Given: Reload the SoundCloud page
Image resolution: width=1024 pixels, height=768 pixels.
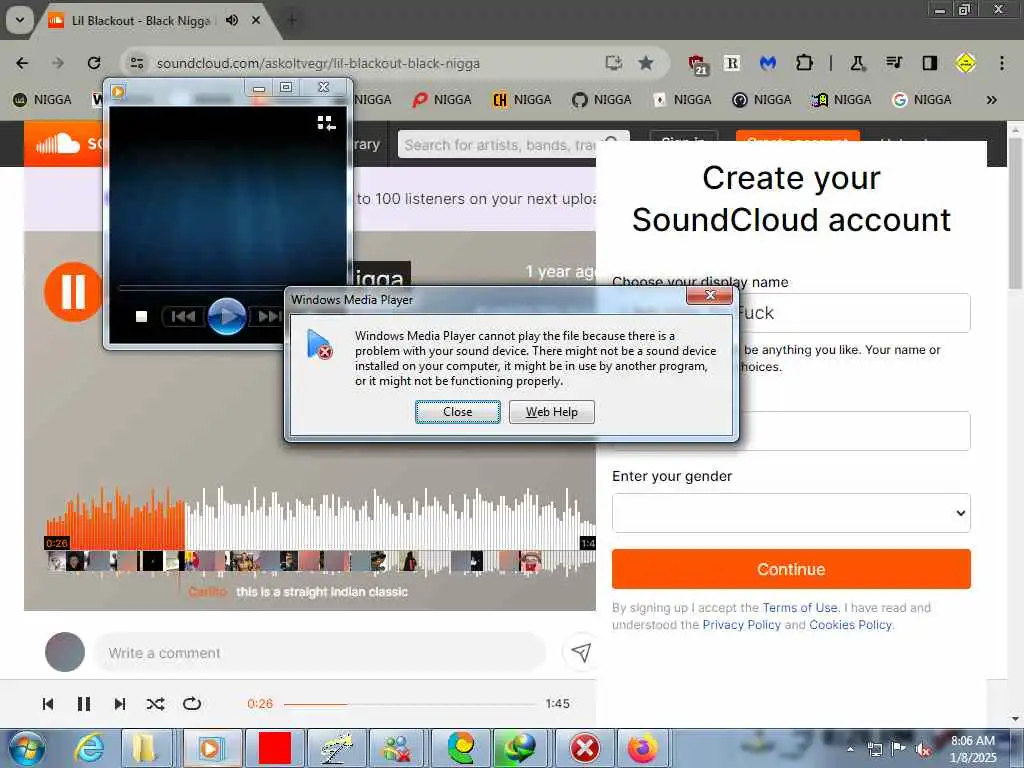Looking at the screenshot, I should 94,63.
